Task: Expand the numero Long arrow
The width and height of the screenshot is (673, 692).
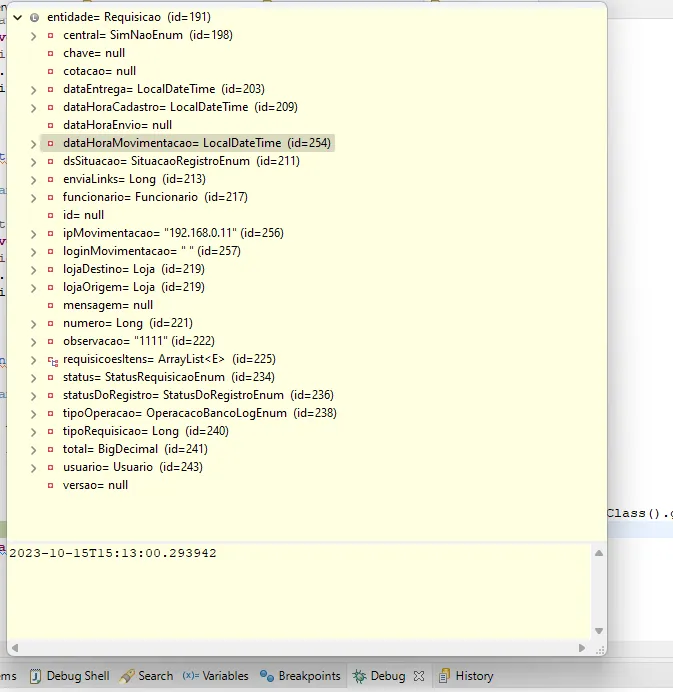Action: click(x=34, y=324)
